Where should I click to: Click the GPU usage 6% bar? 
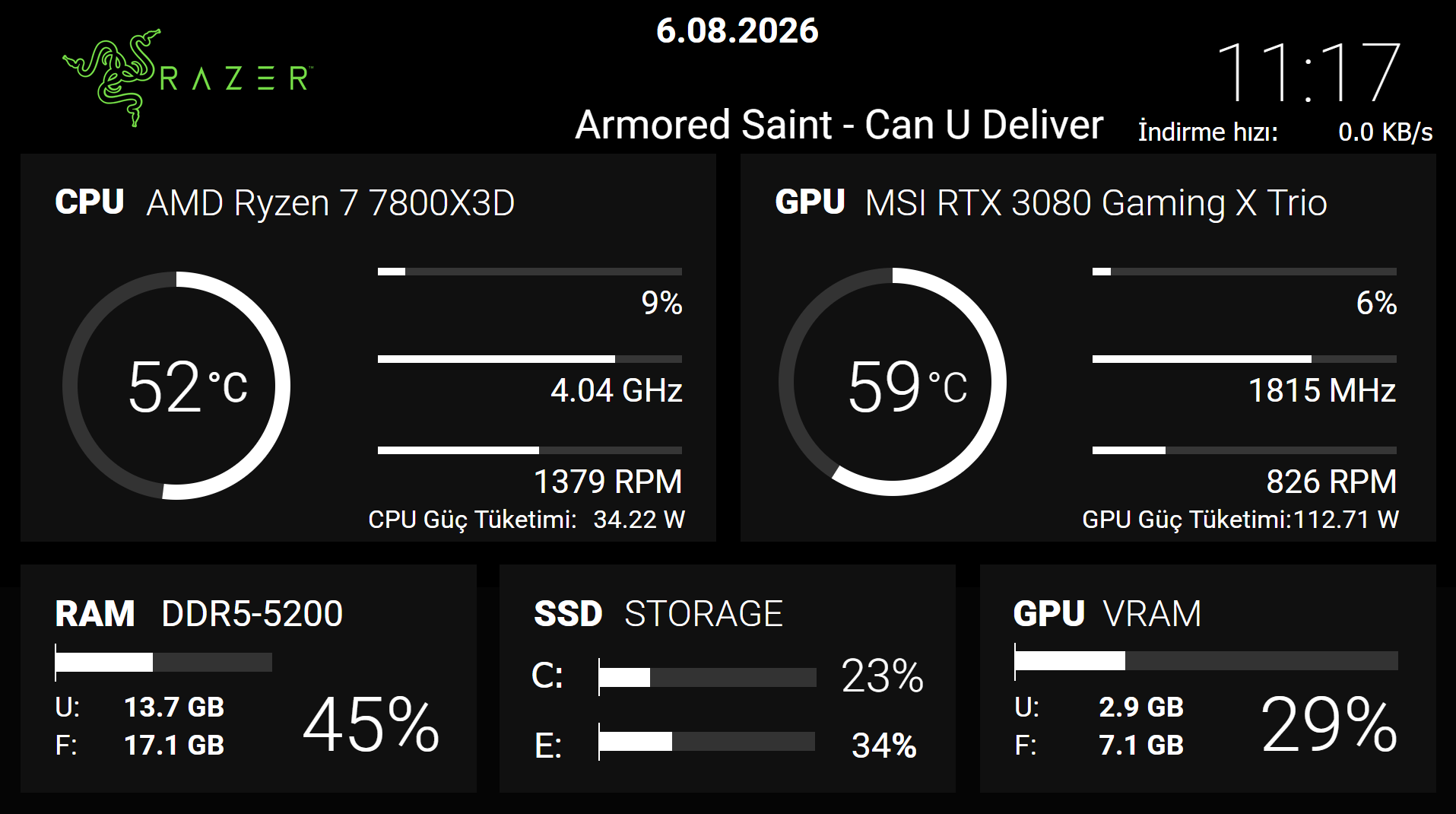(1245, 272)
